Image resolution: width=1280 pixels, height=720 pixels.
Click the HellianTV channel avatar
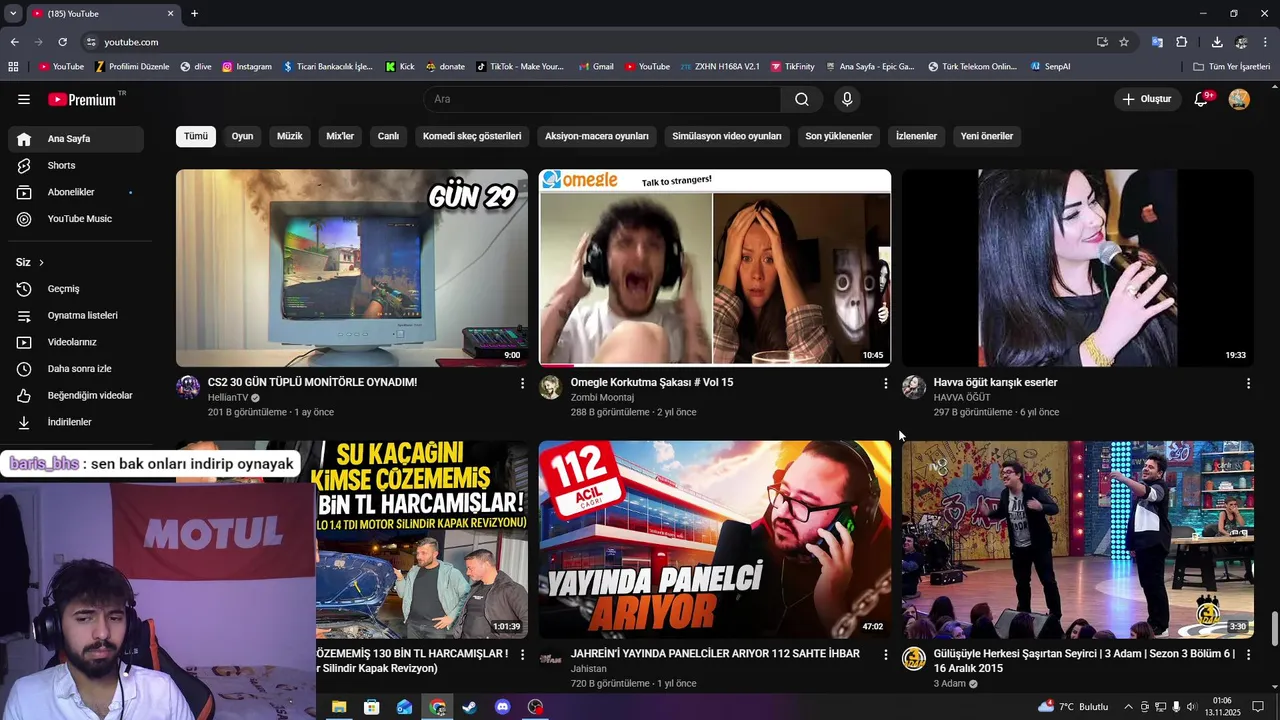(188, 388)
